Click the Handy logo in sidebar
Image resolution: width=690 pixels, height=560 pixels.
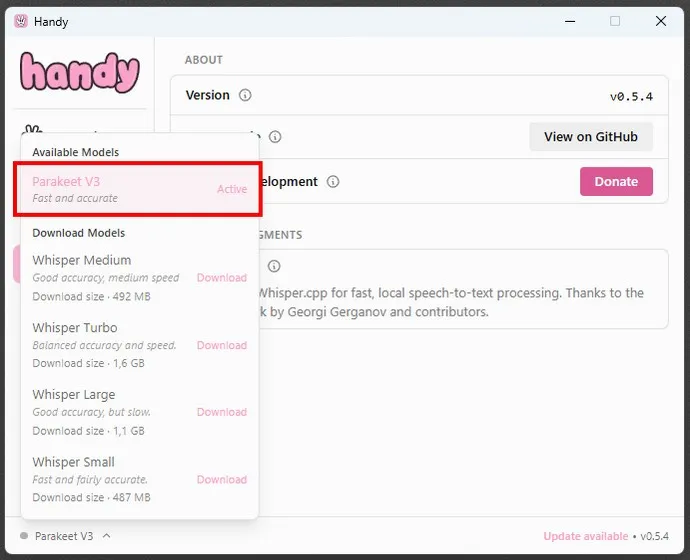80,73
